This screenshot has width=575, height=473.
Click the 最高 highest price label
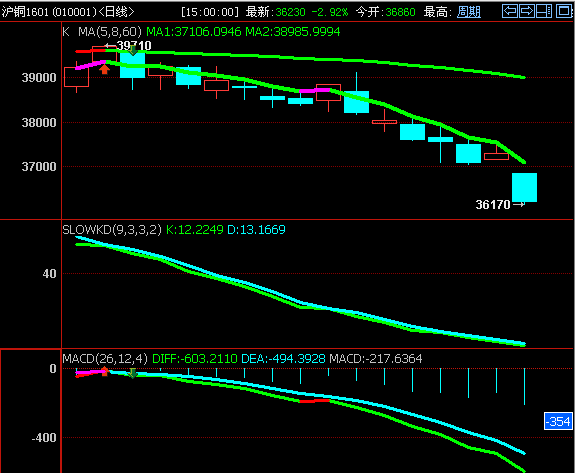[x=436, y=12]
